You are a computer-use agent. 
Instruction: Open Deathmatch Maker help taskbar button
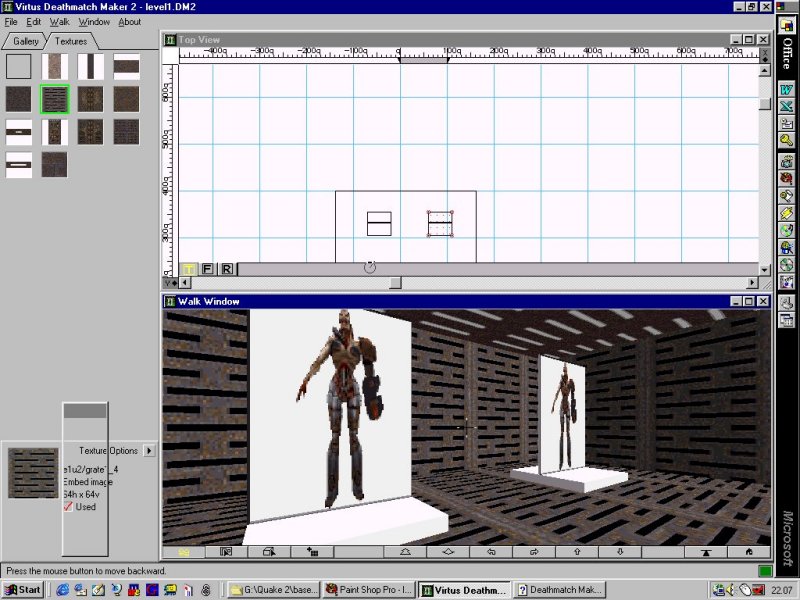559,590
